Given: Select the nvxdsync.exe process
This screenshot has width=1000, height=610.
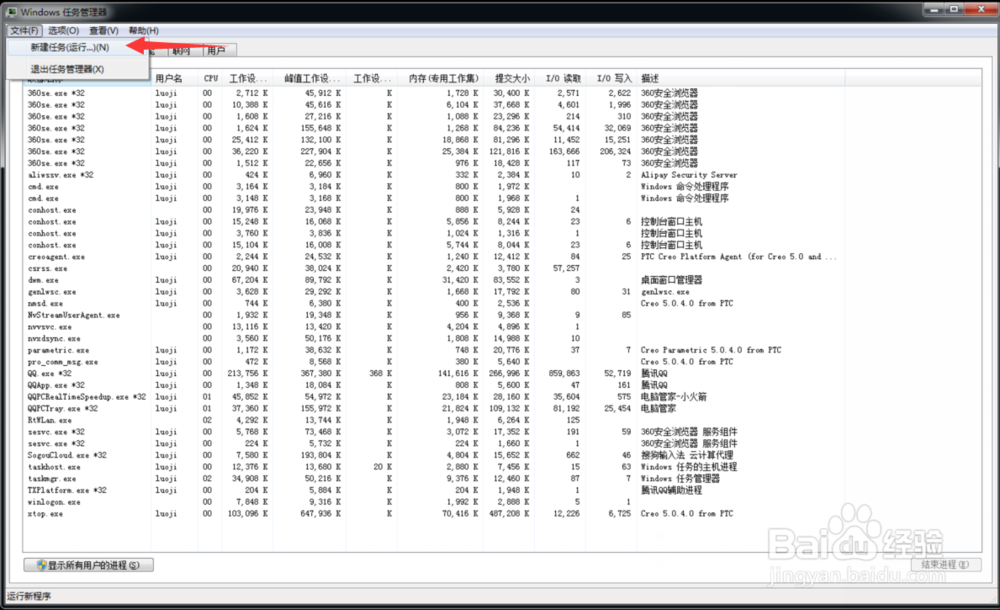Looking at the screenshot, I should pos(54,339).
